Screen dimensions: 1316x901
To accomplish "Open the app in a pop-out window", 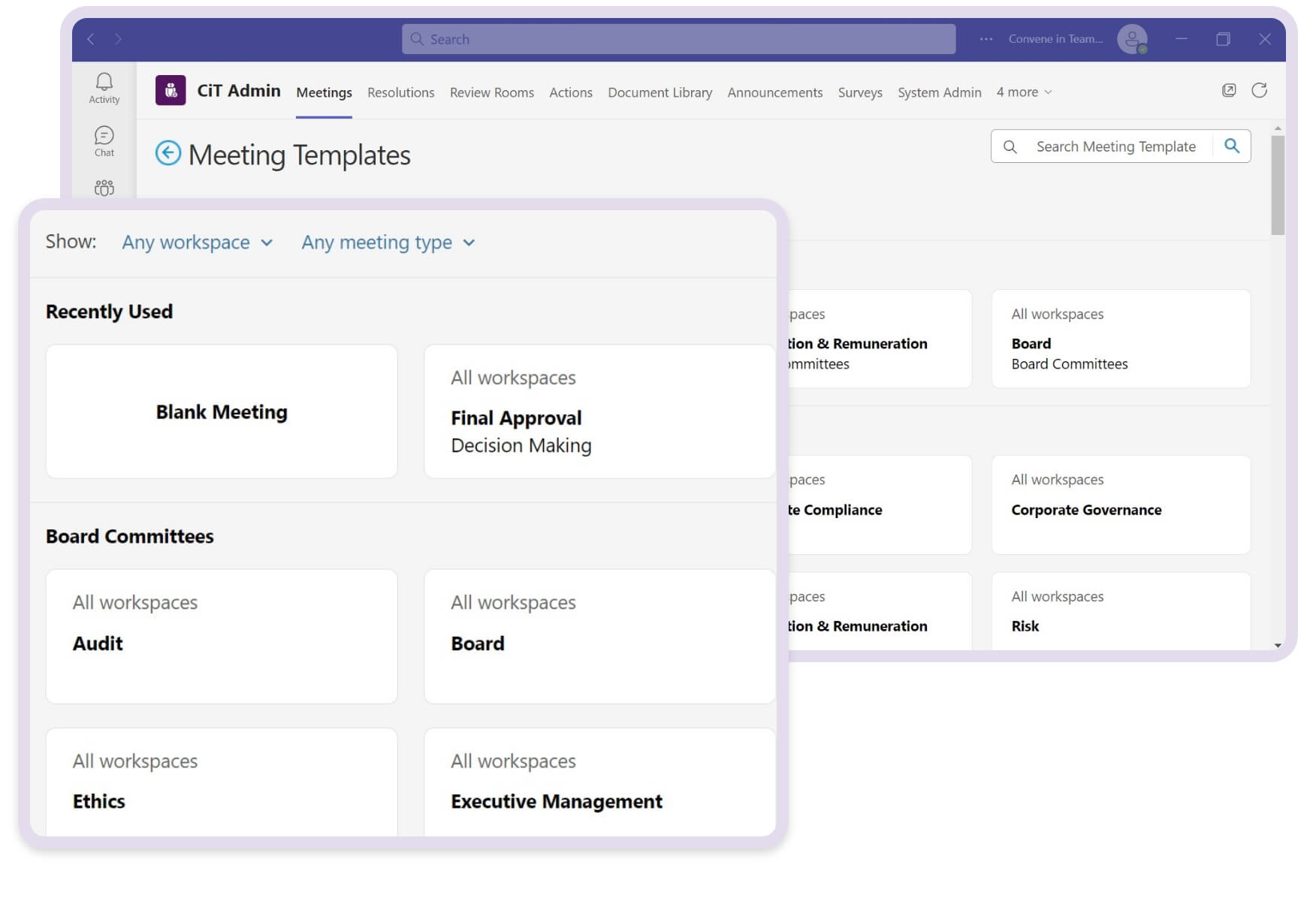I will click(x=1230, y=89).
